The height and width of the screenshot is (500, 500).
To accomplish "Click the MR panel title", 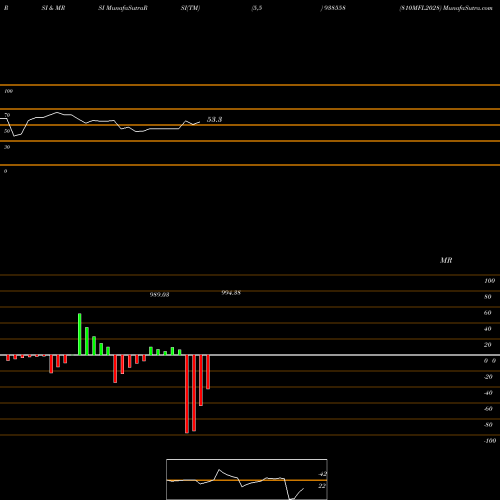I will [x=446, y=260].
